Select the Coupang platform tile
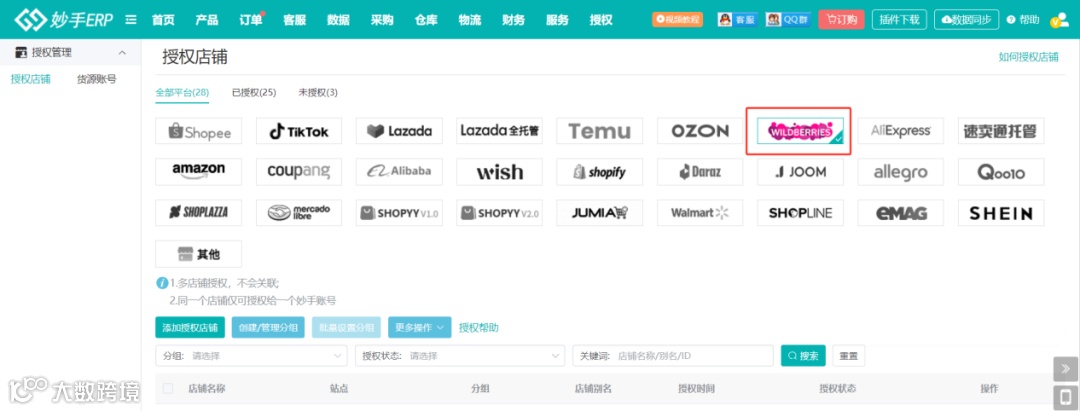1080x411 pixels. (x=299, y=171)
